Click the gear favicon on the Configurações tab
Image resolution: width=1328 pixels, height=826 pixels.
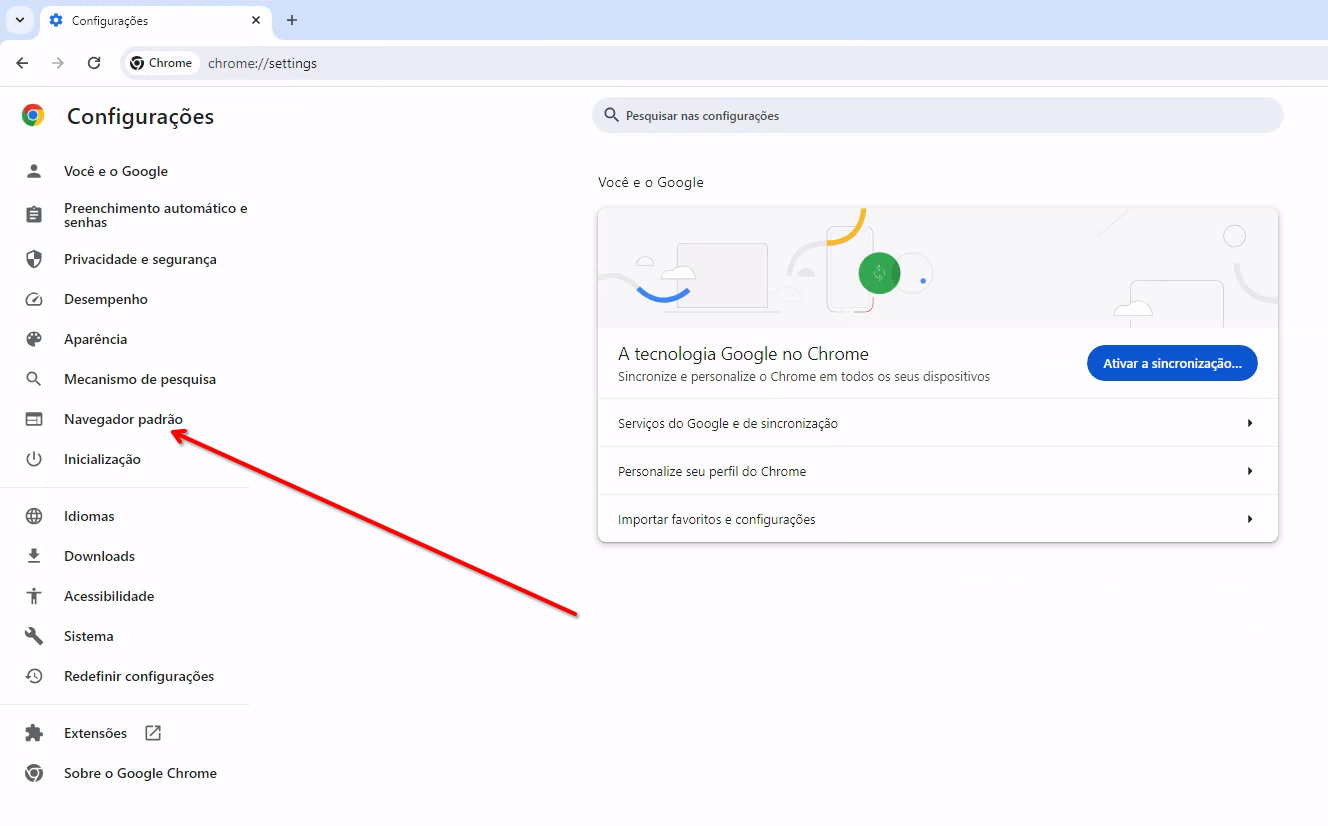(x=56, y=20)
